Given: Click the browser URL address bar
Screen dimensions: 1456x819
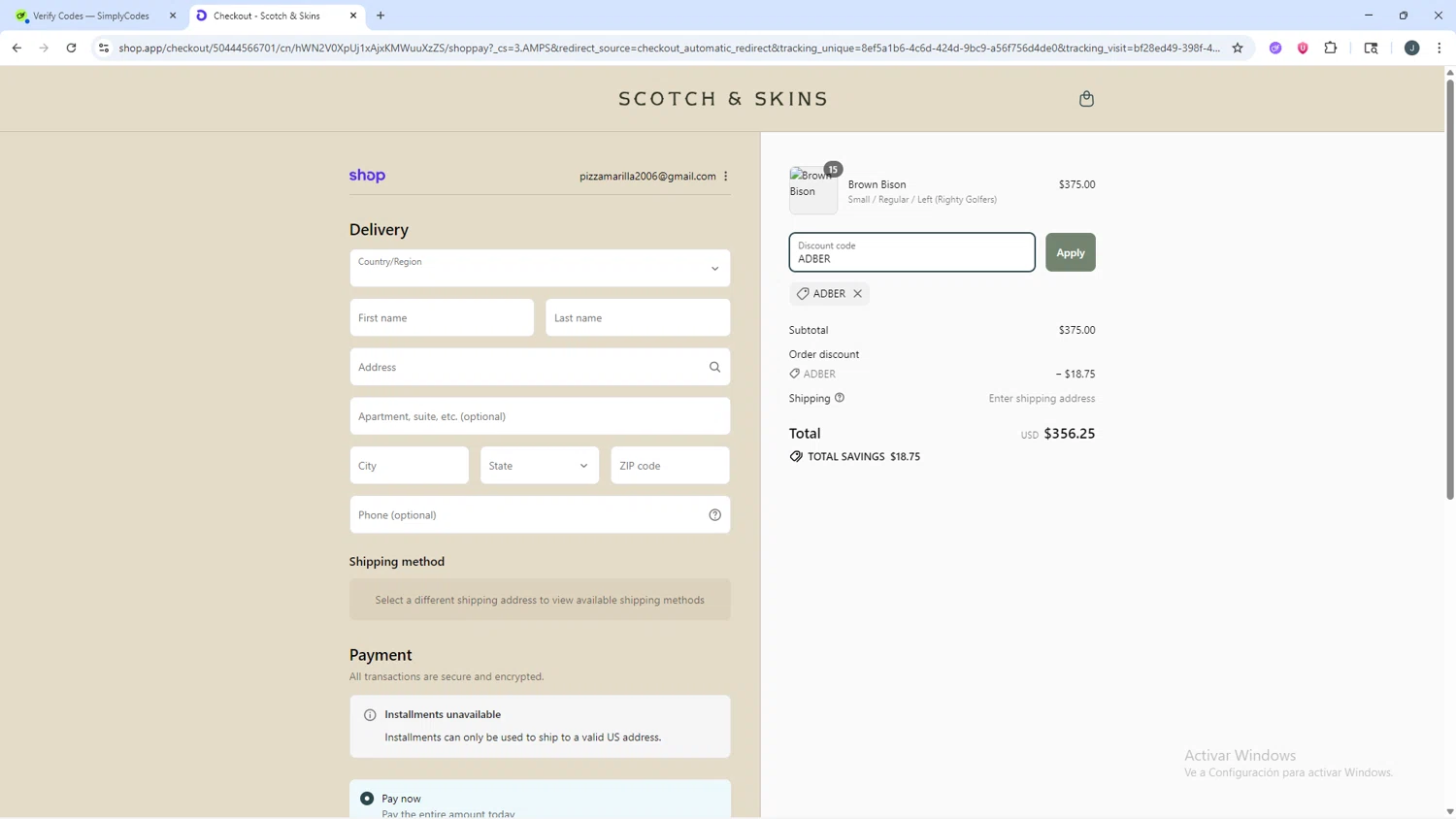Looking at the screenshot, I should [x=669, y=48].
